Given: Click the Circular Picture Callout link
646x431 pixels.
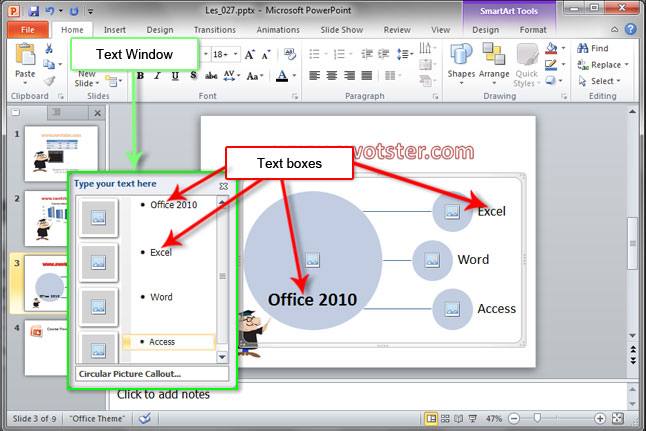Looking at the screenshot, I should click(130, 374).
